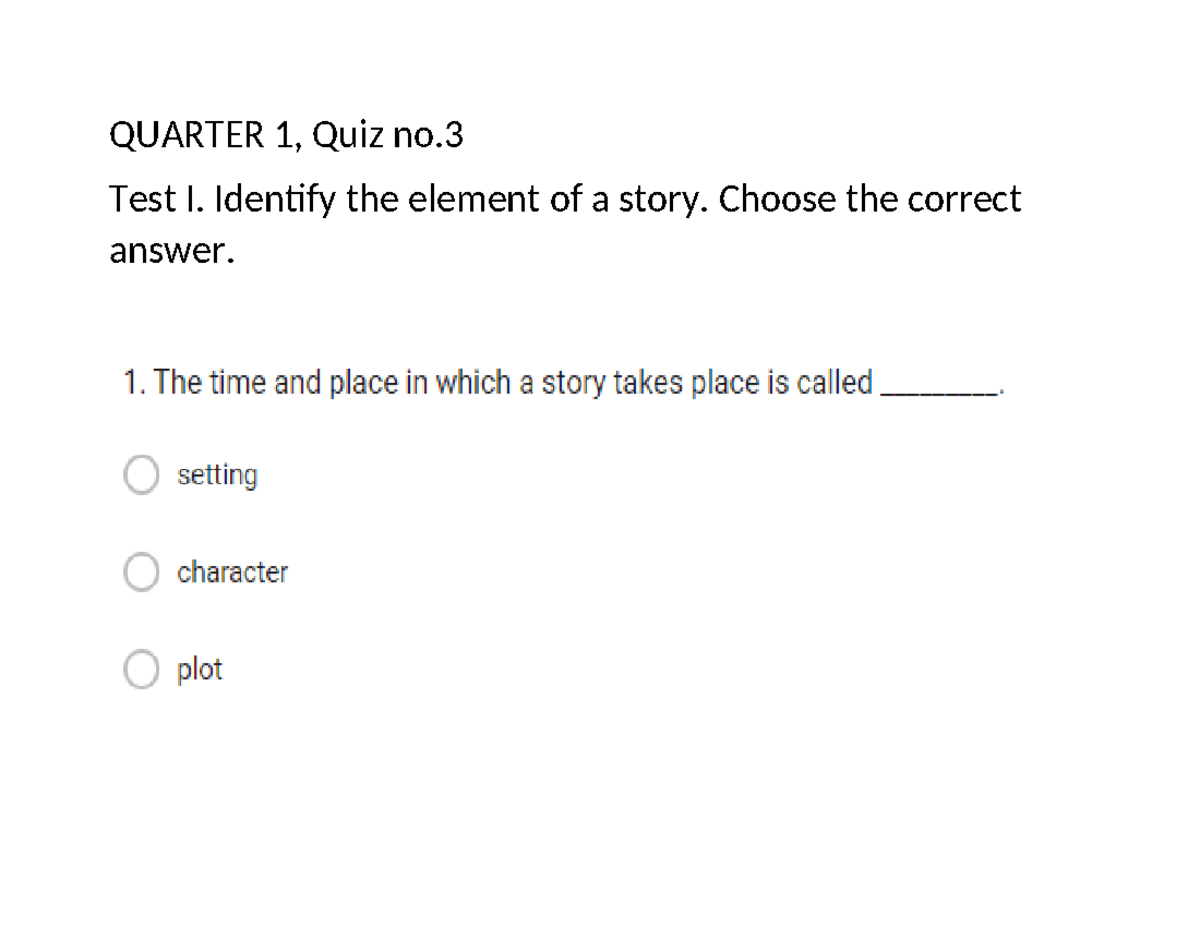Screen dimensions: 1200x927
Task: Click the circle next to "plot"
Action: [141, 670]
